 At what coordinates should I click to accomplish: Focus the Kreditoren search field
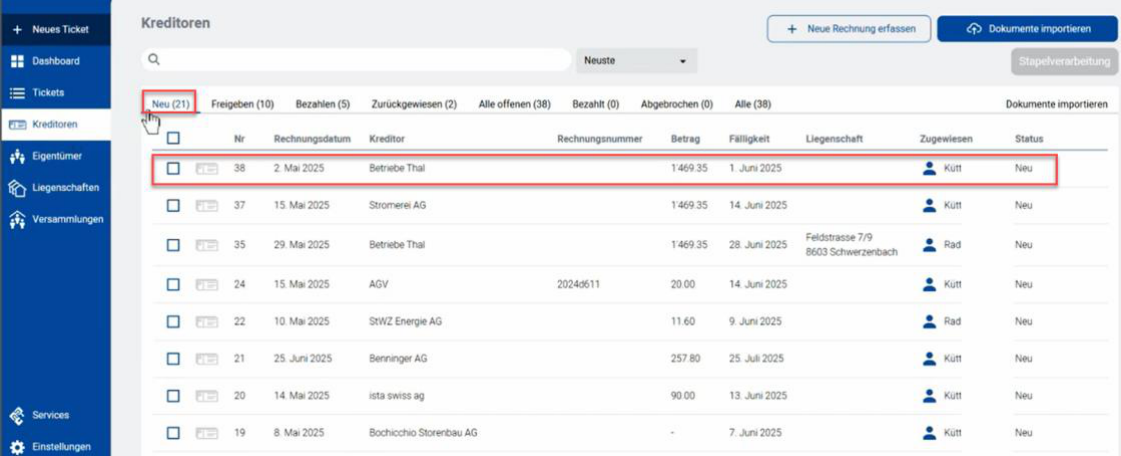[x=356, y=60]
